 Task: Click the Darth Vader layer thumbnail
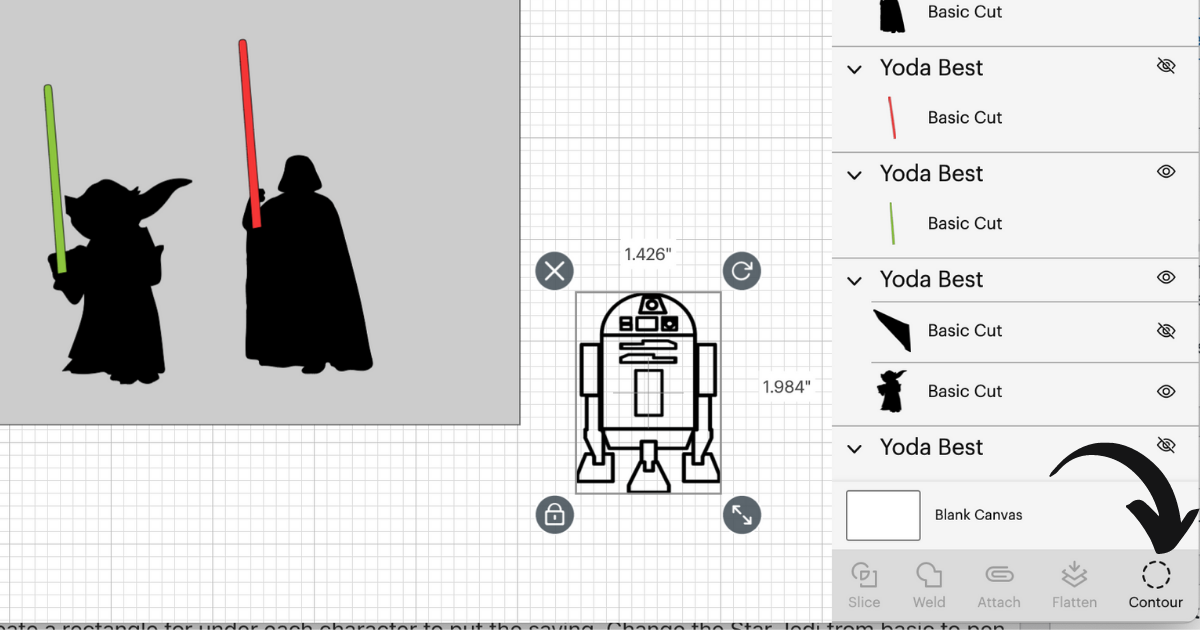coord(892,15)
